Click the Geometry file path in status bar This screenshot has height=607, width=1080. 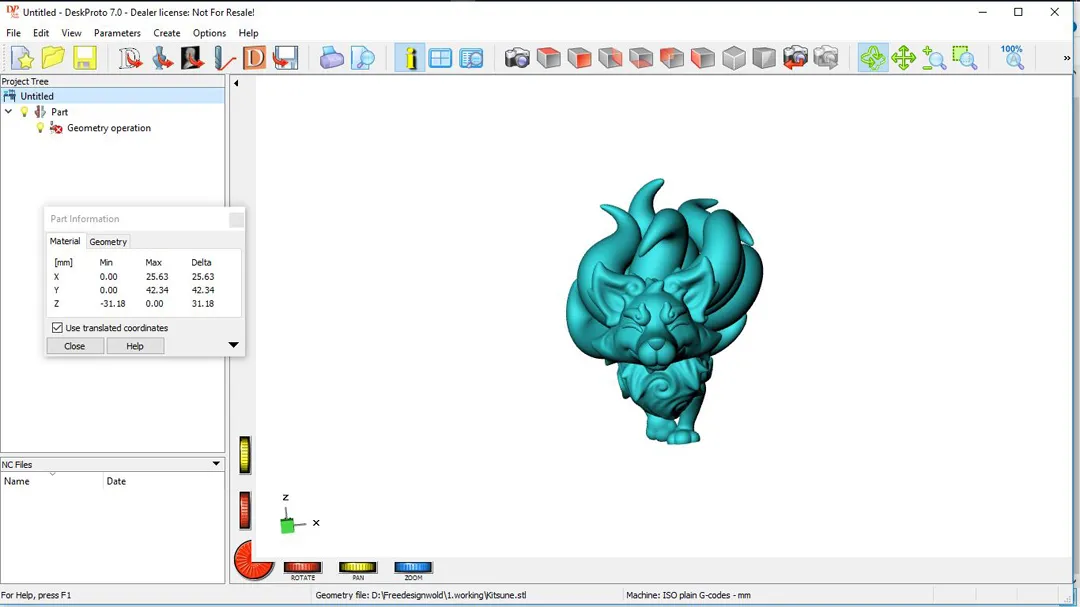[421, 595]
